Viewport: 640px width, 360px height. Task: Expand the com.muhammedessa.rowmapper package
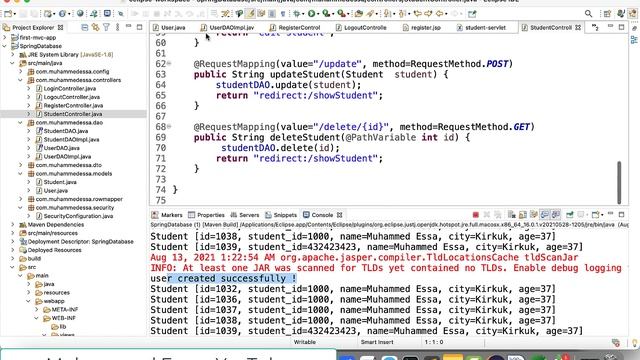[21, 199]
